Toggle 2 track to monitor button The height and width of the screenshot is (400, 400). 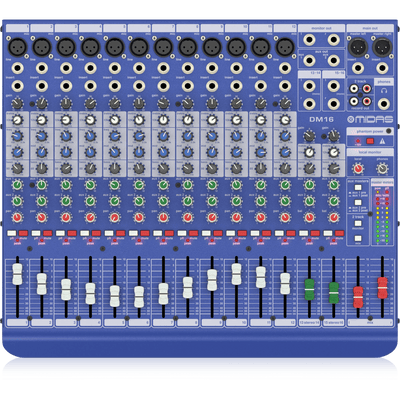[358, 223]
